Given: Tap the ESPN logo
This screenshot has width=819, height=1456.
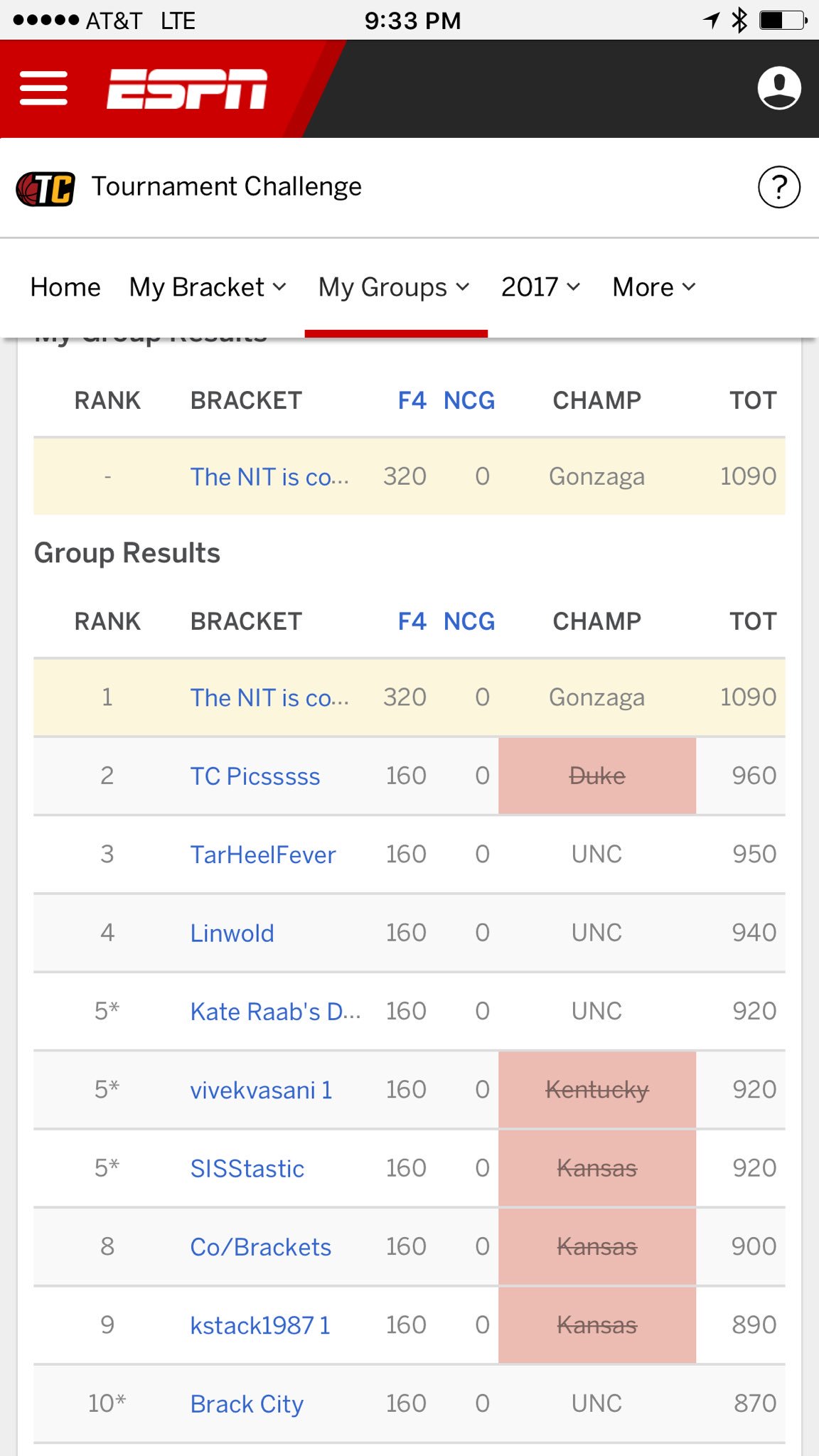Looking at the screenshot, I should tap(186, 89).
